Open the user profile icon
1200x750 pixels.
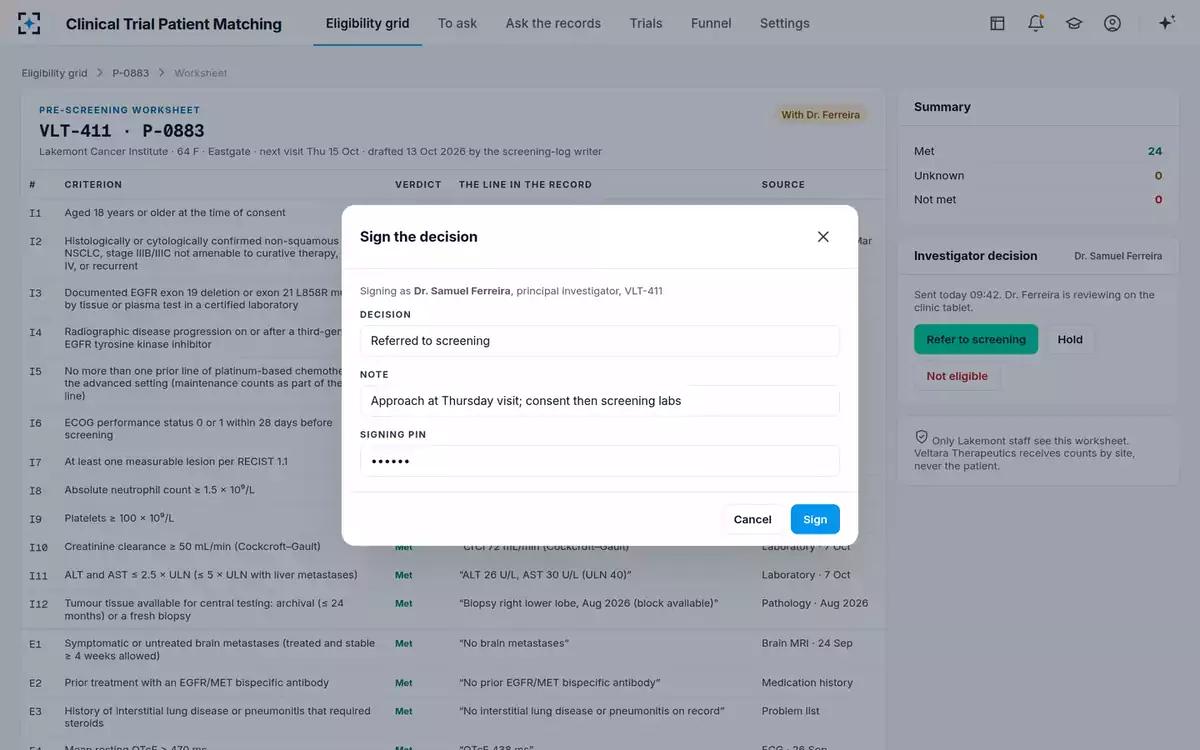pyautogui.click(x=1112, y=23)
